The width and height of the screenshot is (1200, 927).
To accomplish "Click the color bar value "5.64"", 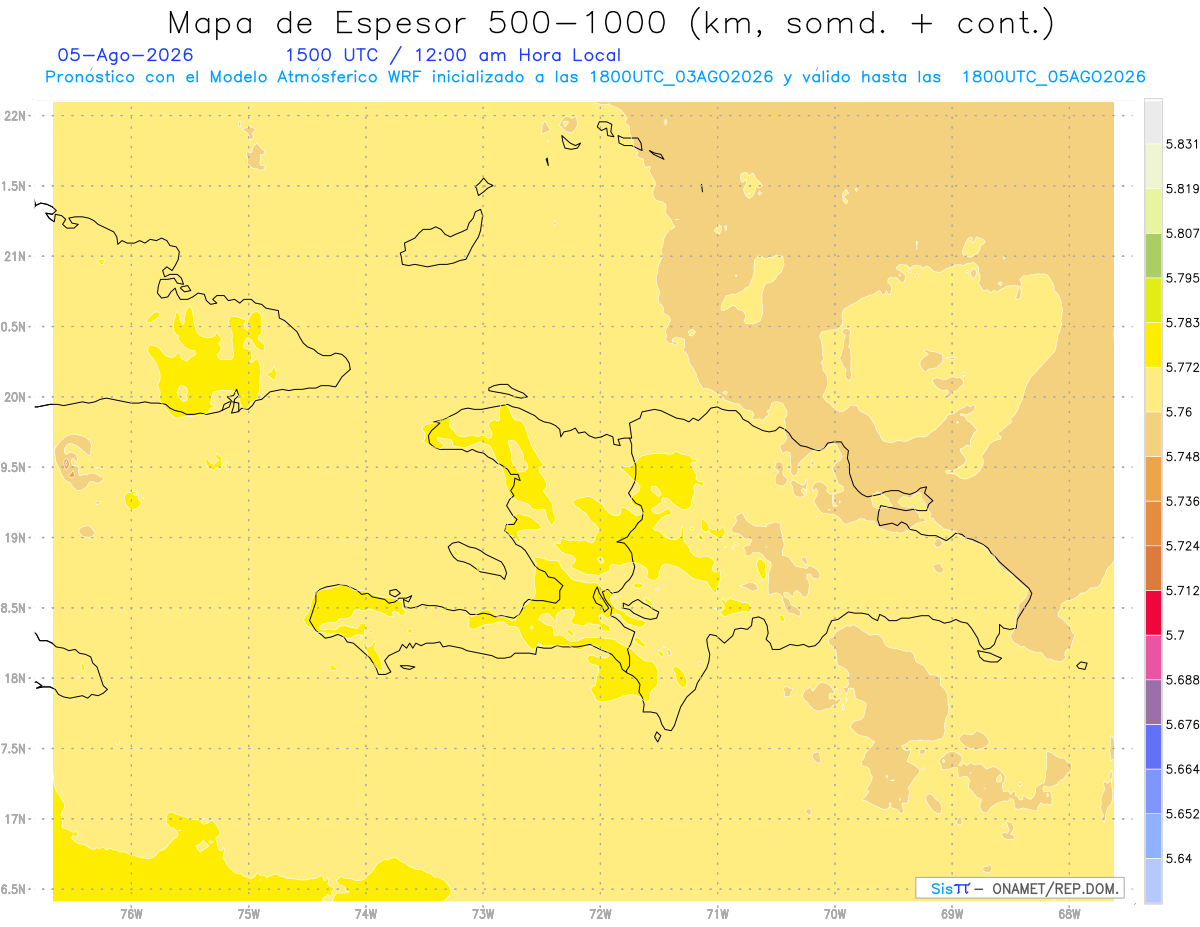I will tap(1178, 859).
